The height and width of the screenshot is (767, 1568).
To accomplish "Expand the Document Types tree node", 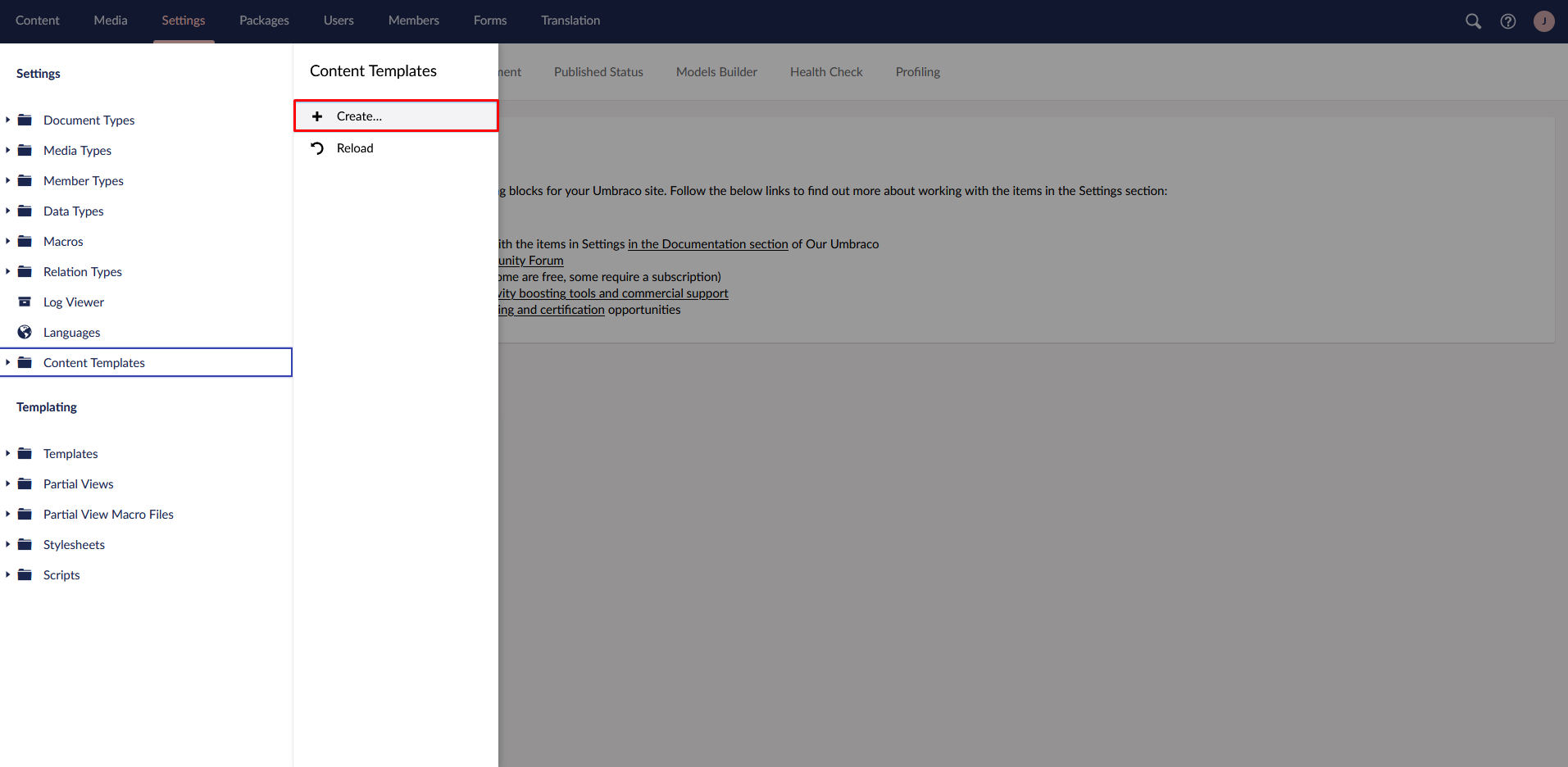I will pos(7,120).
